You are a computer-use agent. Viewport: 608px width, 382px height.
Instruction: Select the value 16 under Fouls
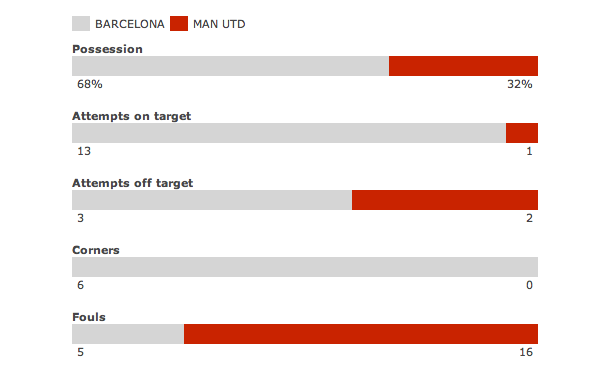pyautogui.click(x=526, y=352)
